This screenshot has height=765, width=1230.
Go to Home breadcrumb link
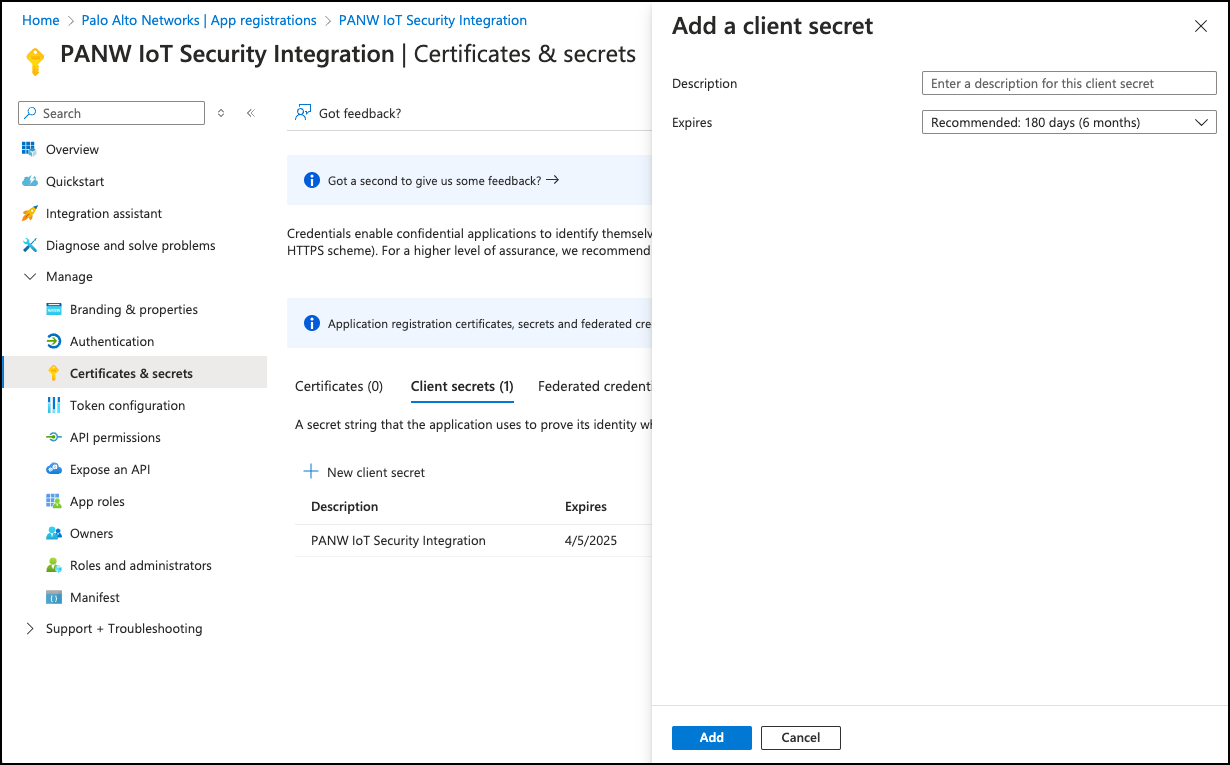tap(41, 20)
